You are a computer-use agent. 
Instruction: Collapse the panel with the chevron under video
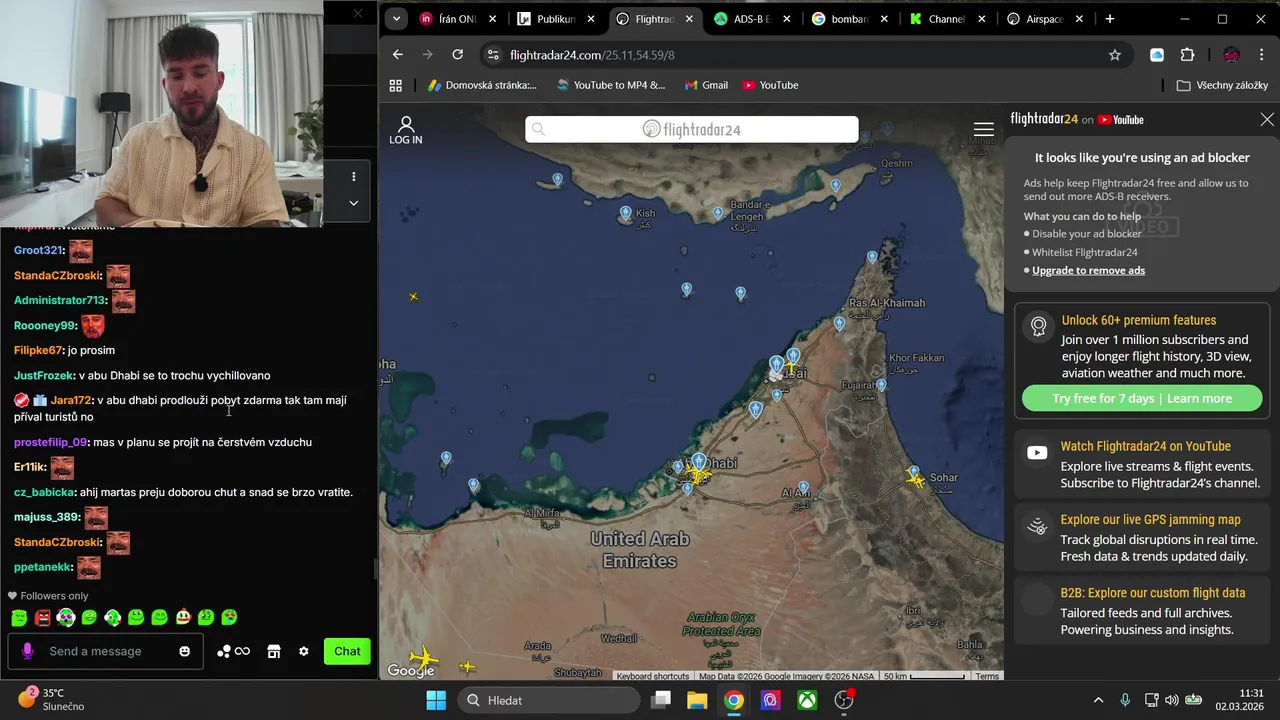pos(353,202)
